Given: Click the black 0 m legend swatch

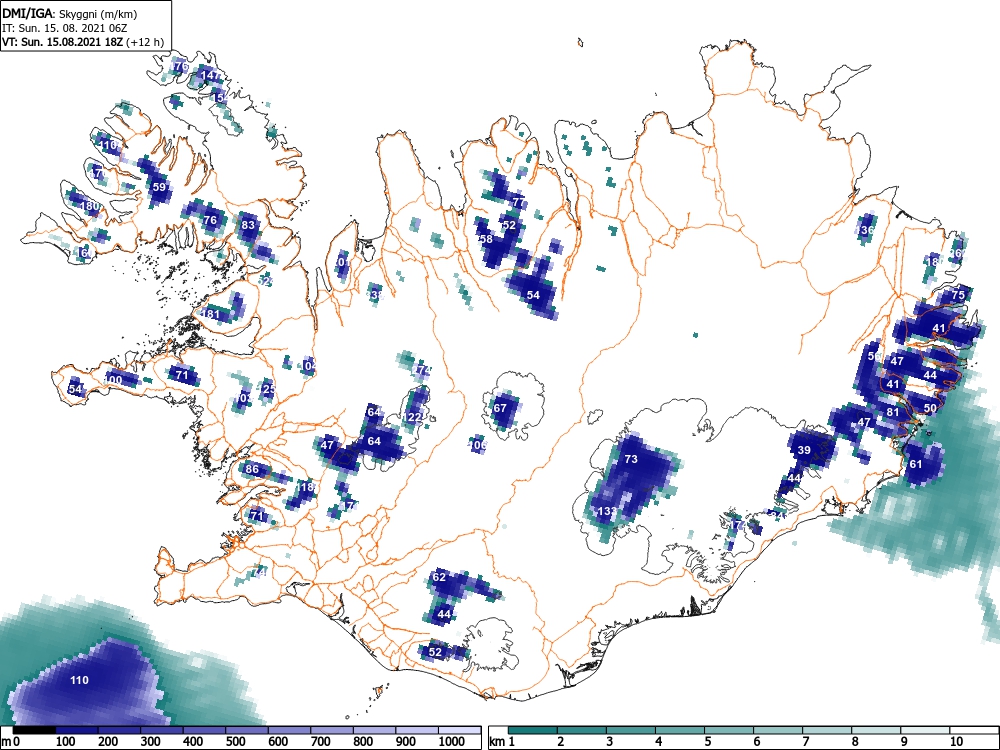Looking at the screenshot, I should [x=34, y=730].
